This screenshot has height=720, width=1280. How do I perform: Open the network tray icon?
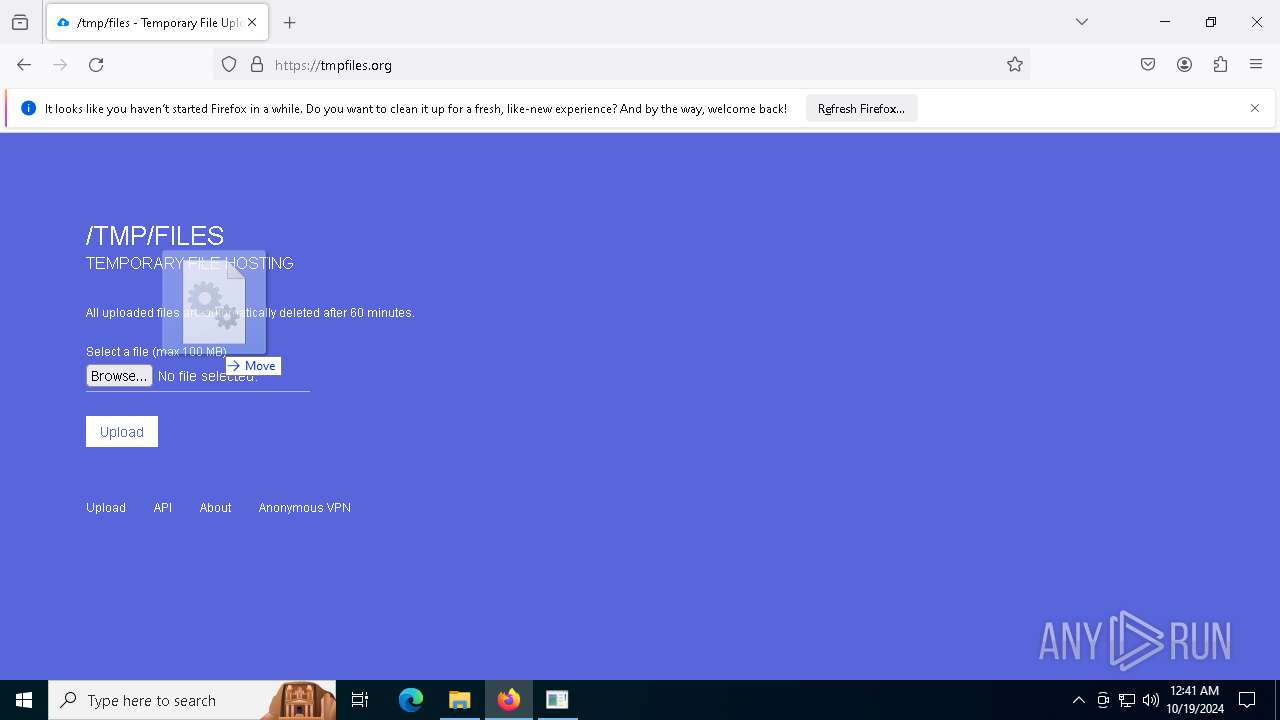[x=1127, y=700]
